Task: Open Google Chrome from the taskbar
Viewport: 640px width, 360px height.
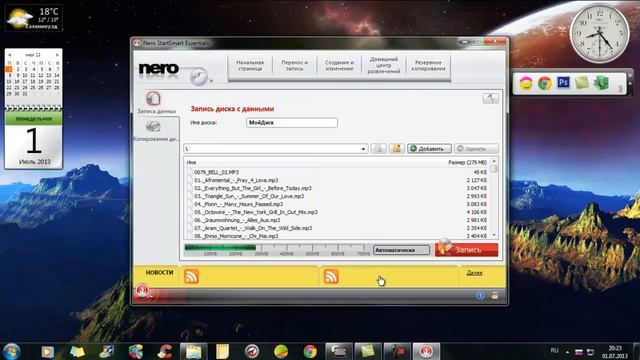Action: [x=310, y=351]
